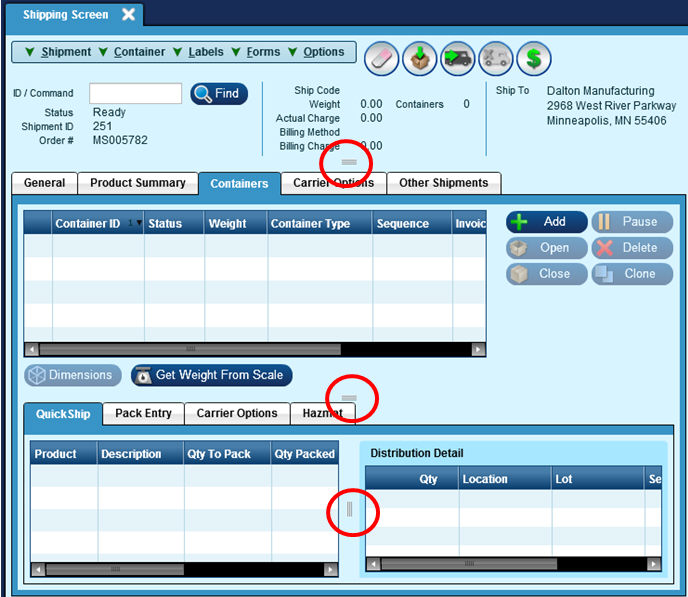Click inside the ID / Command field
Image resolution: width=688 pixels, height=597 pixels.
point(135,94)
